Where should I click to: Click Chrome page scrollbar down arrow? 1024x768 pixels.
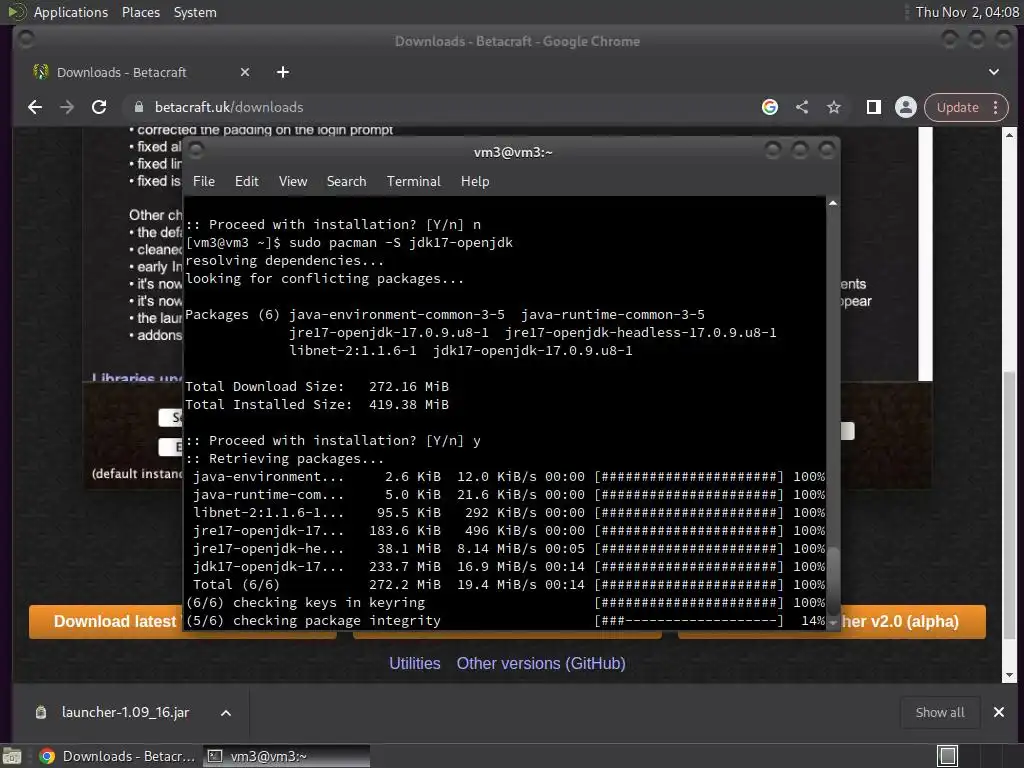coord(1009,675)
